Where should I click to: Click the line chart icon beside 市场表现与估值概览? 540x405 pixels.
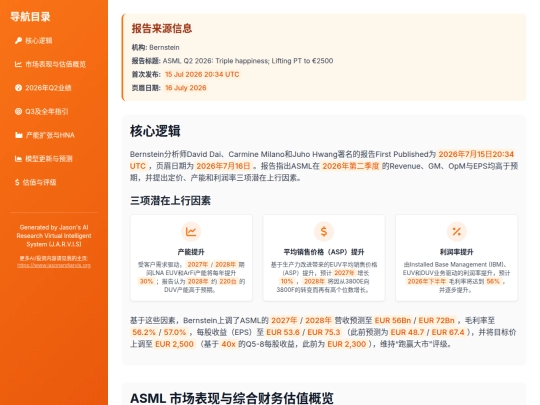pyautogui.click(x=18, y=64)
